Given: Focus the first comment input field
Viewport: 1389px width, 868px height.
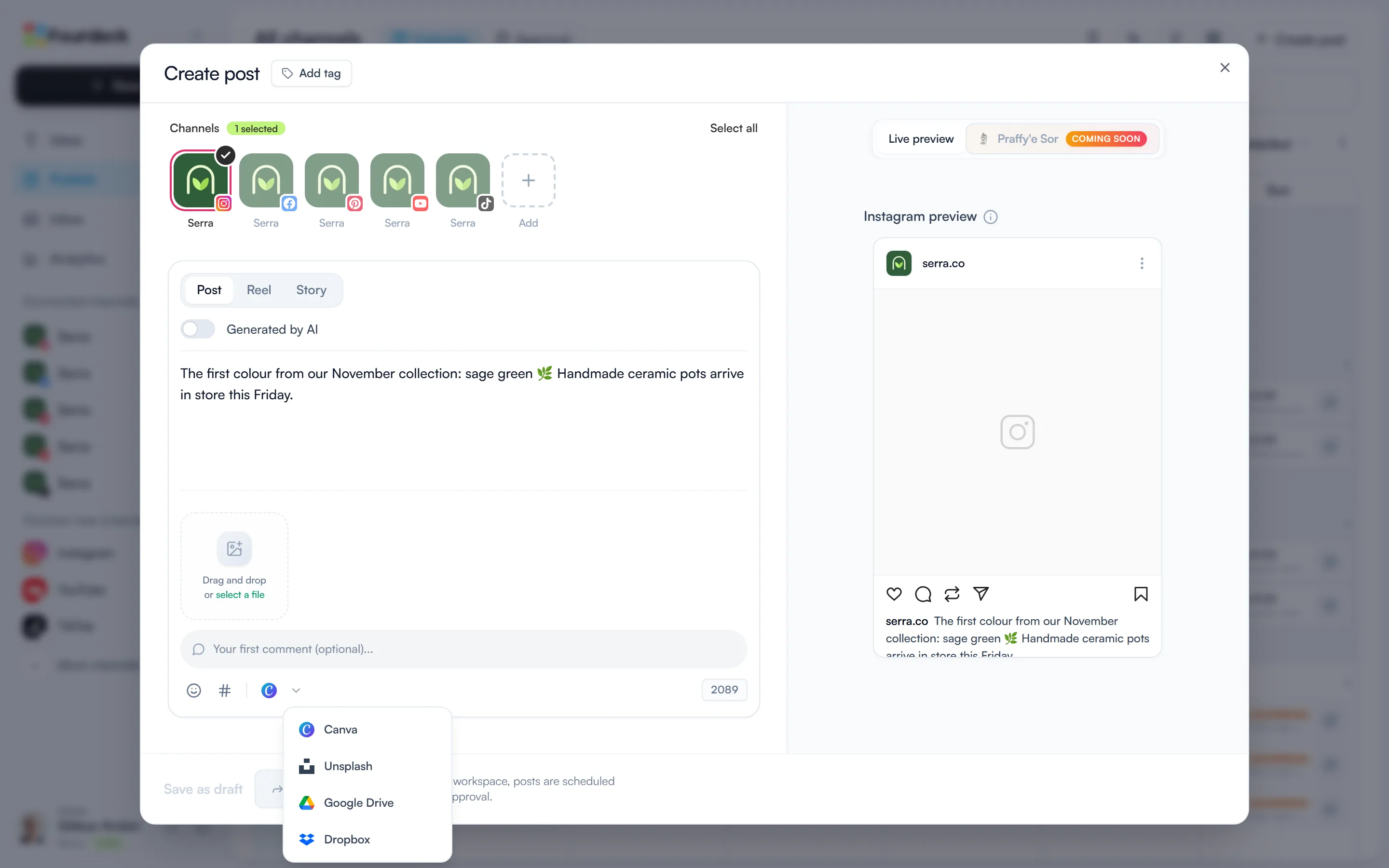Looking at the screenshot, I should click(463, 649).
